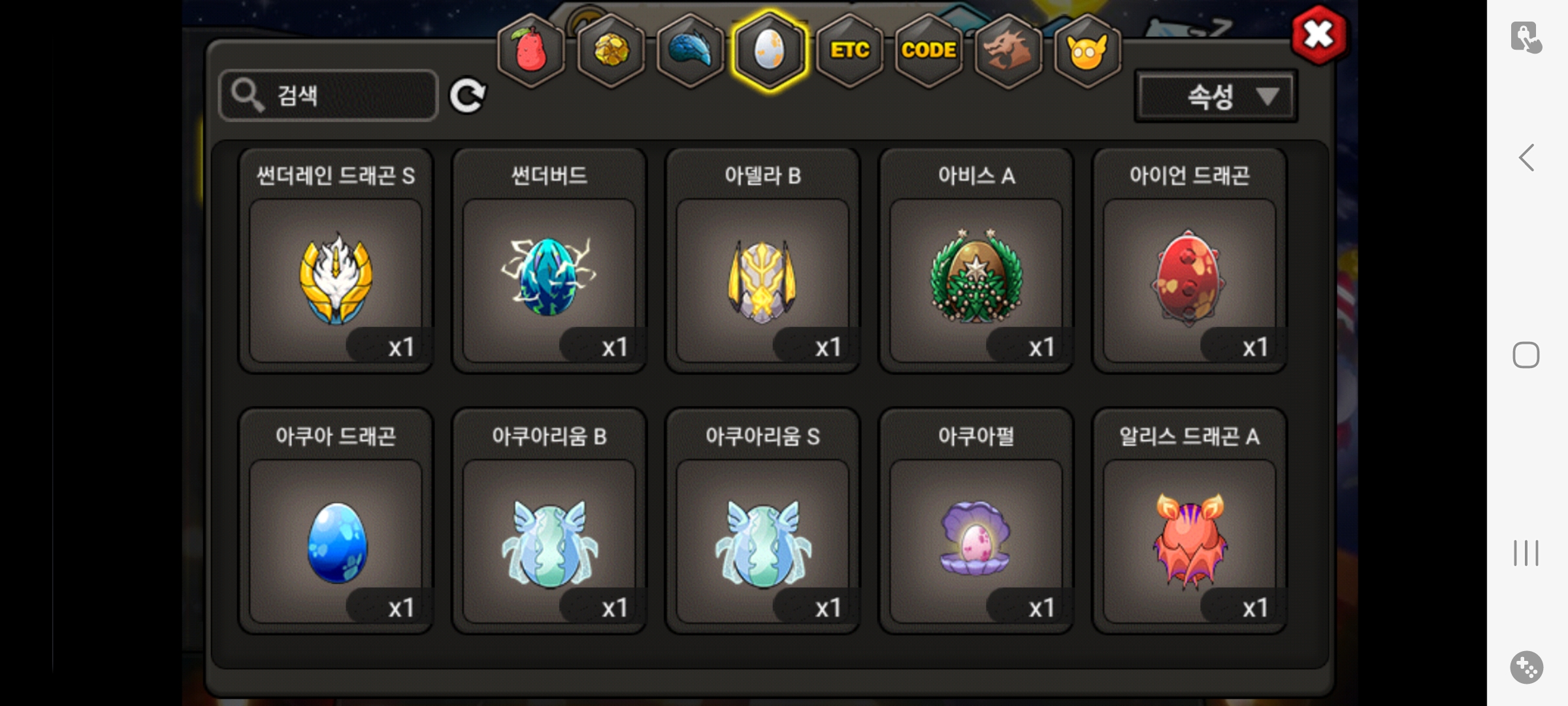The image size is (1568, 706).
Task: Select the egg category tab
Action: pos(770,50)
